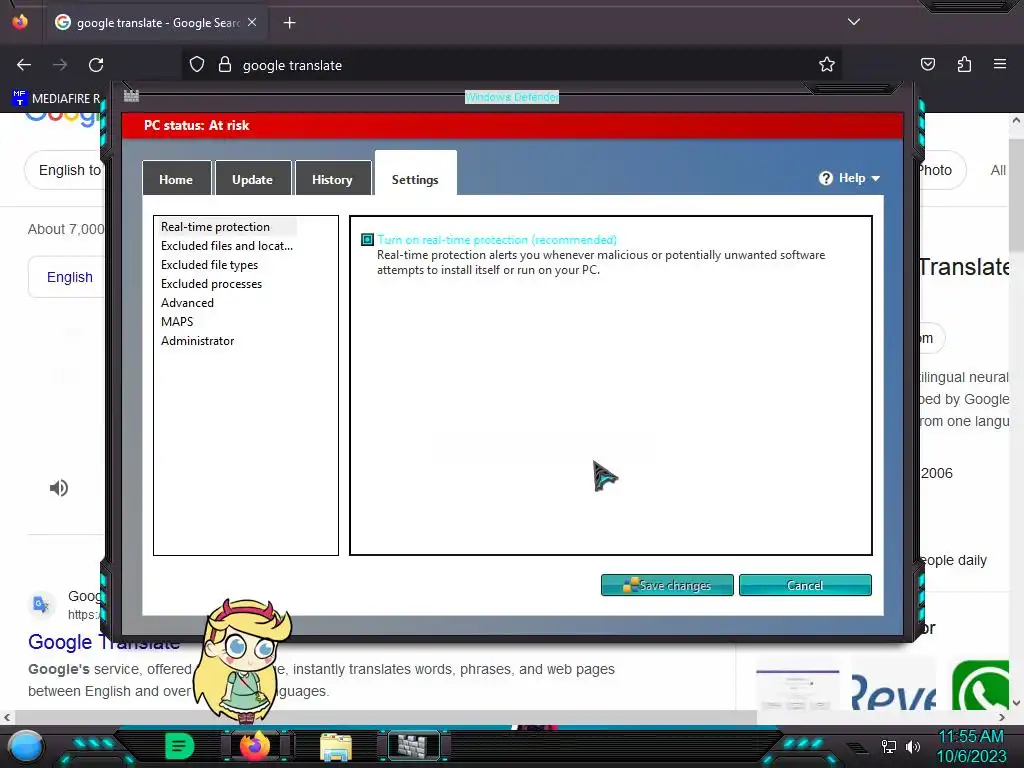Click the Firefox forward arrow
The image size is (1024, 768).
(x=60, y=65)
